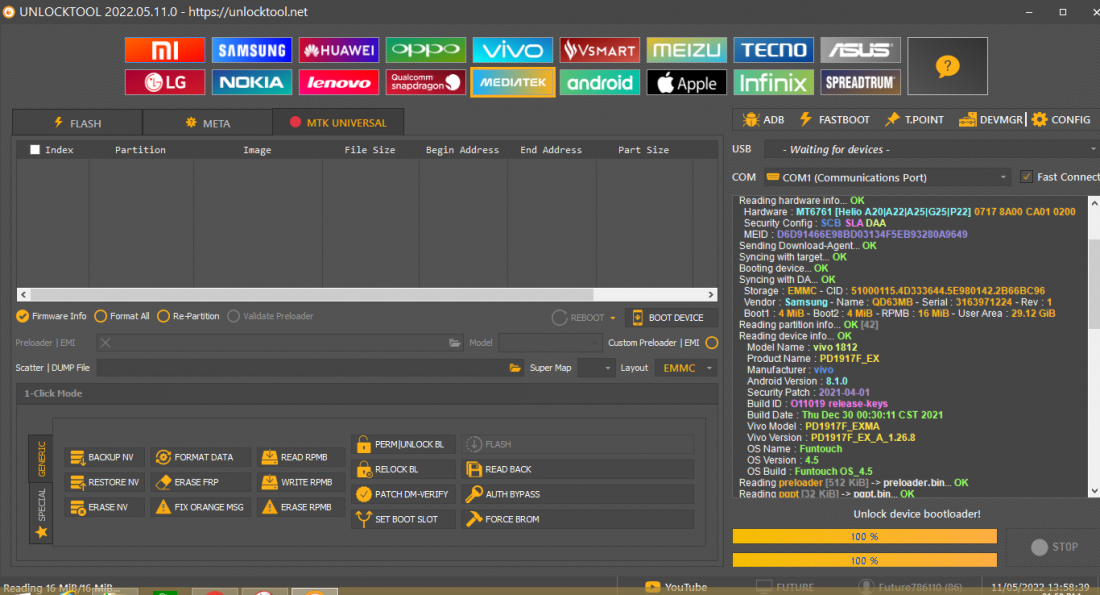This screenshot has height=595, width=1100.
Task: Toggle the Custom Preloader EMI circle
Action: pyautogui.click(x=711, y=343)
